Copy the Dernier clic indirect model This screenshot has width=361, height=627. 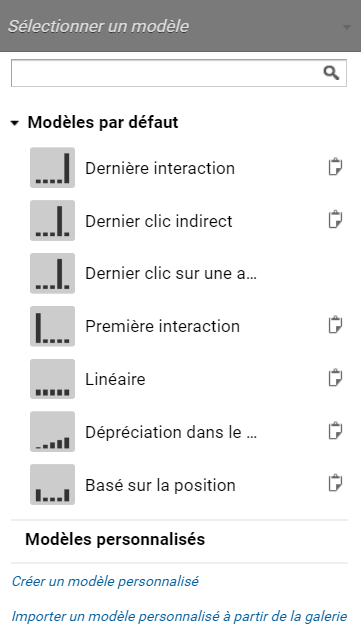[335, 220]
